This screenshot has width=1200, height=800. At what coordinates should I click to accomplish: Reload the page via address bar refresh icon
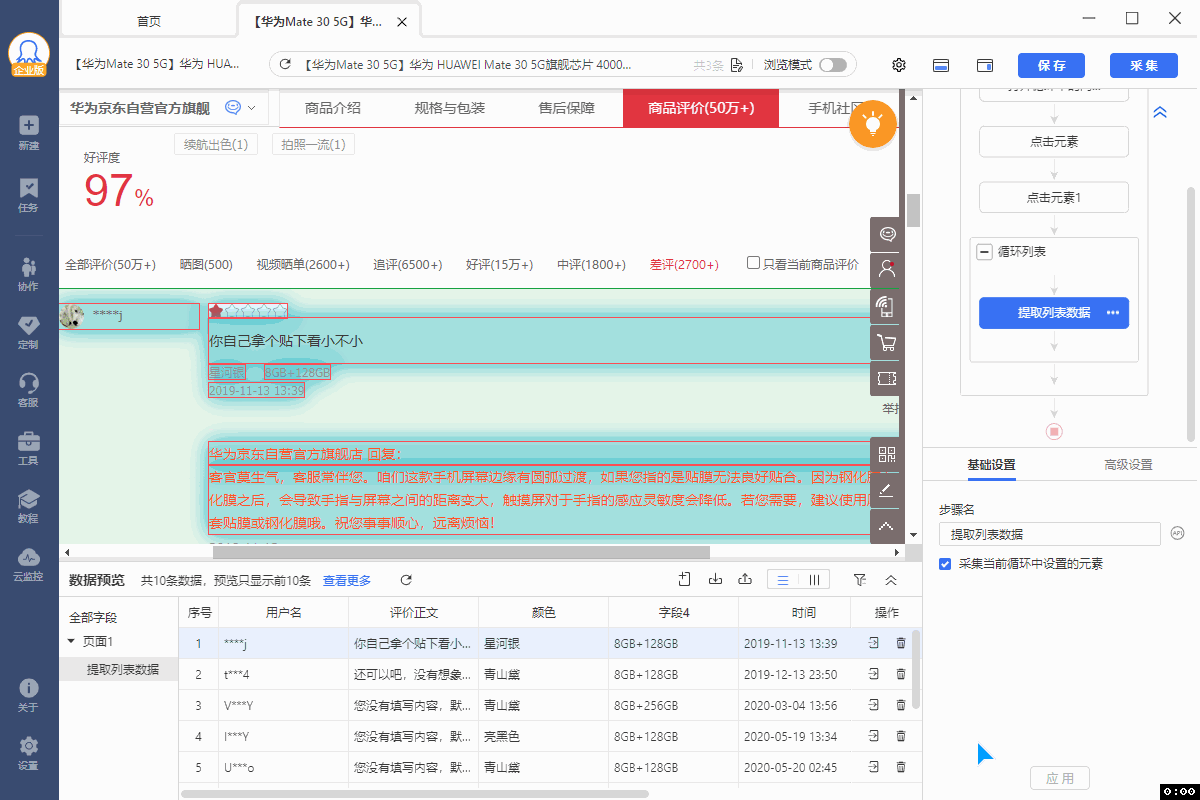(x=285, y=65)
